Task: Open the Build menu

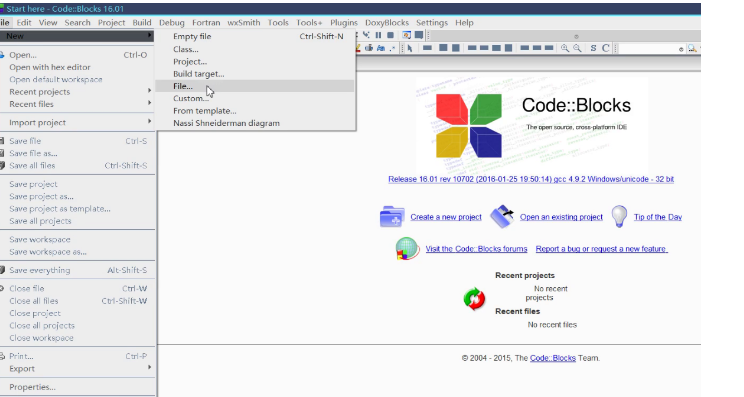Action: tap(142, 22)
